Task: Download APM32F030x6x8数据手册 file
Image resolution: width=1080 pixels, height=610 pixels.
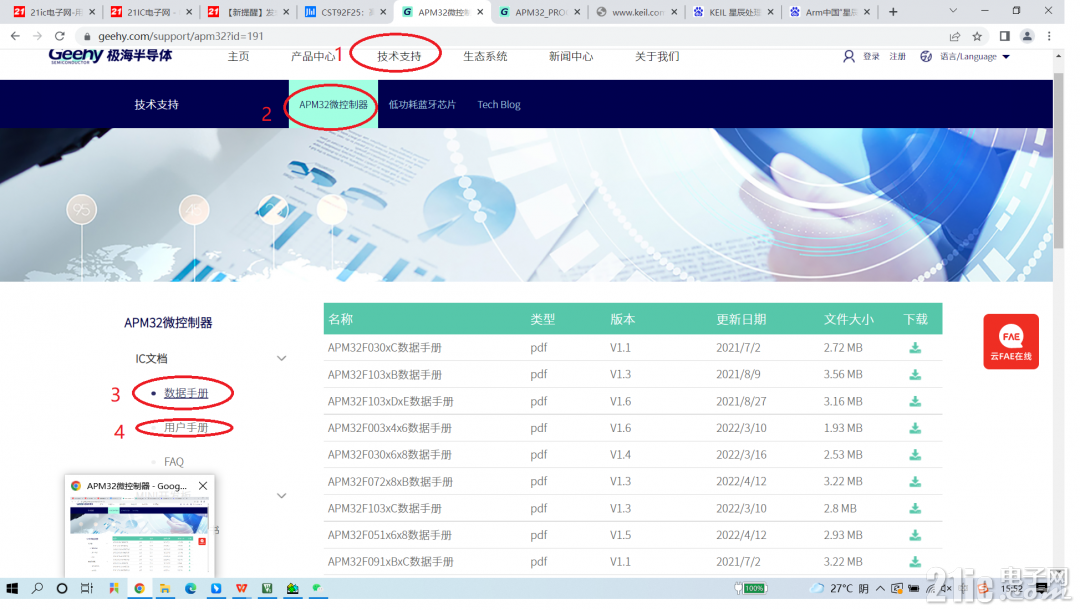Action: [915, 455]
